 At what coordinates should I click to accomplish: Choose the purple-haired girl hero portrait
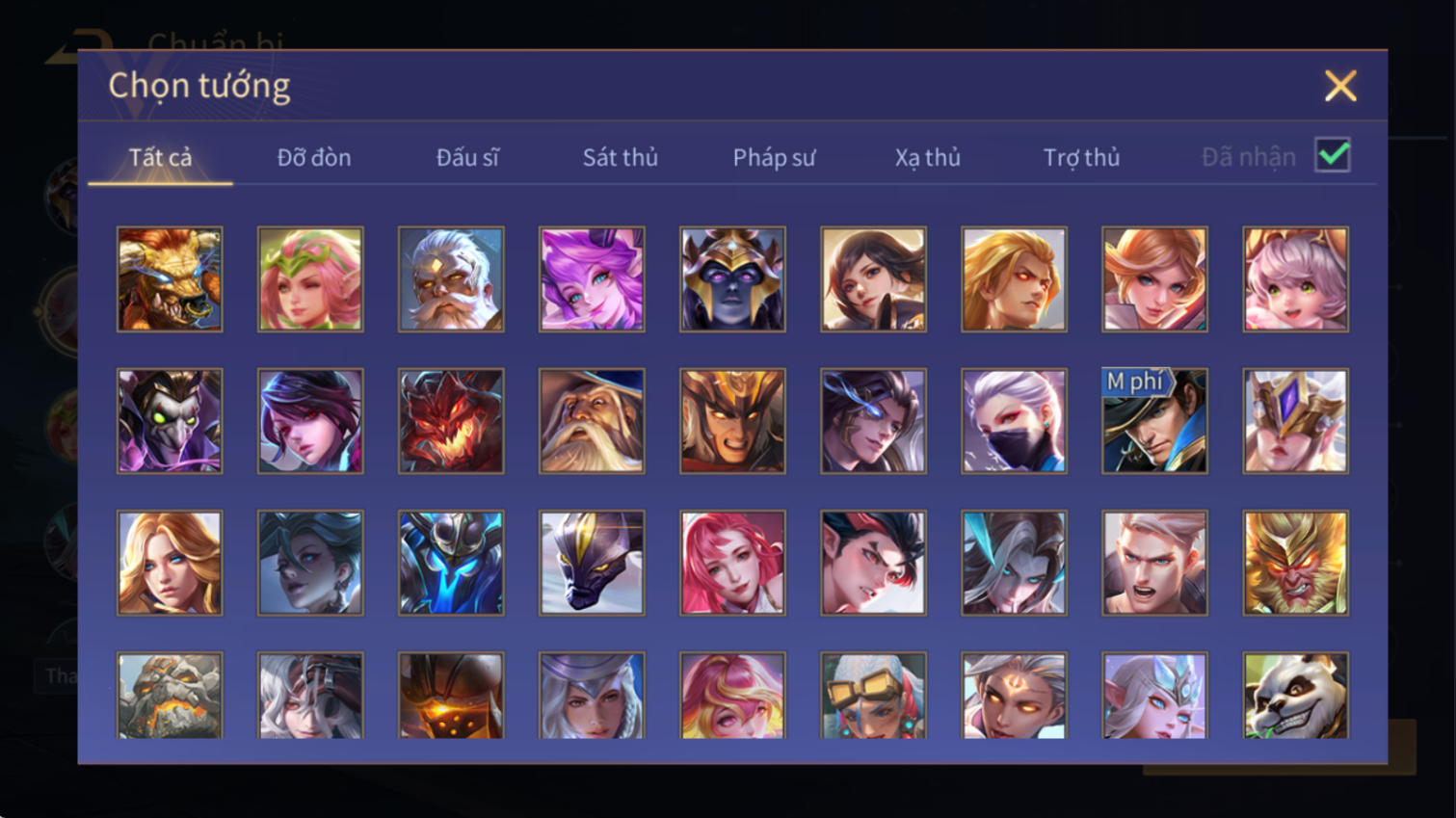(592, 279)
